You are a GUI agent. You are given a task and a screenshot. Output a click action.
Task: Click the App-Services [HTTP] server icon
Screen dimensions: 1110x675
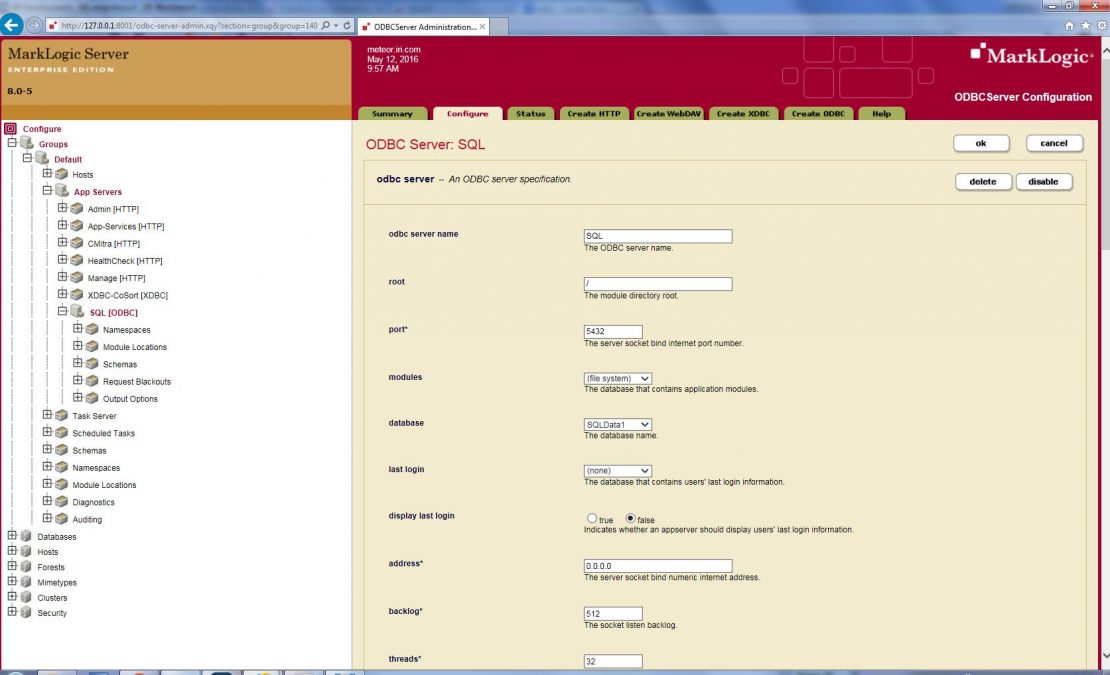tap(76, 226)
